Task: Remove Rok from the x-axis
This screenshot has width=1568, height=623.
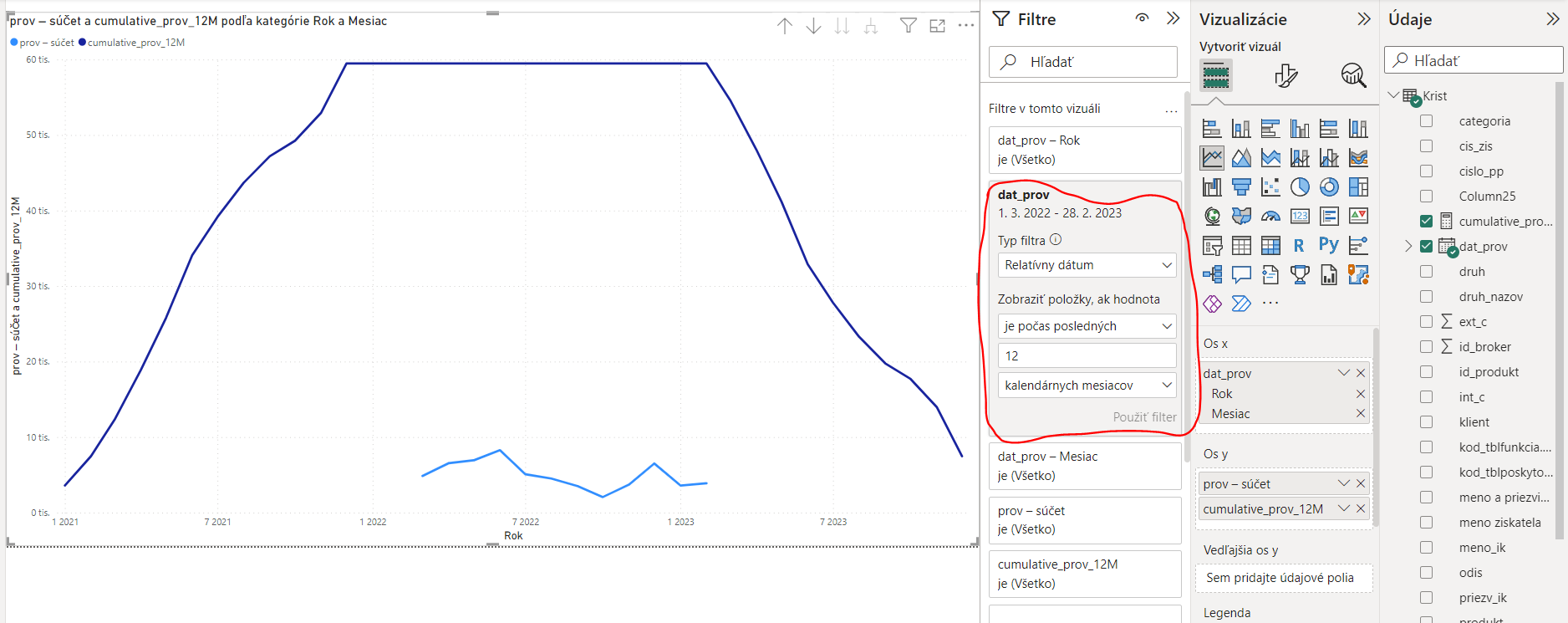Action: [1361, 394]
